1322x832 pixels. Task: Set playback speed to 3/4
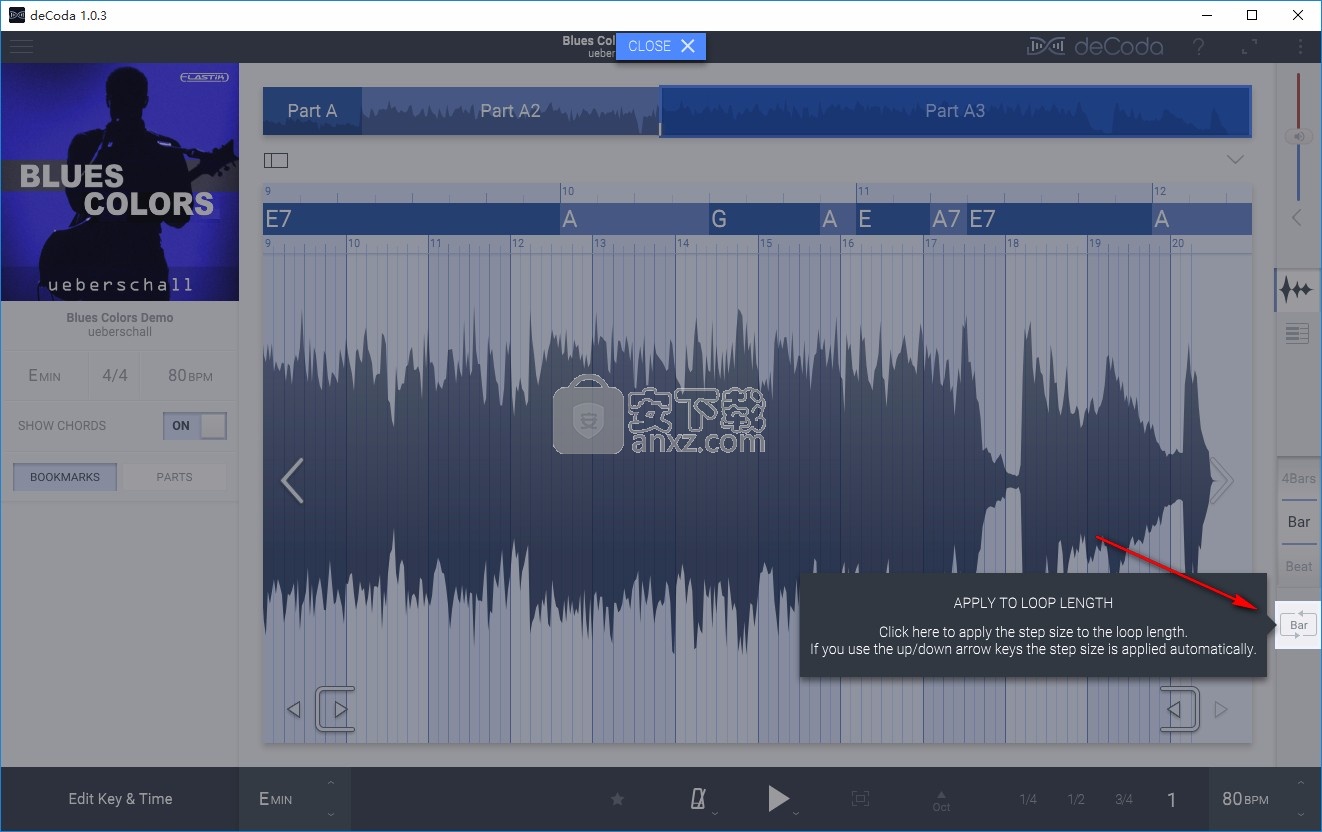click(1124, 799)
